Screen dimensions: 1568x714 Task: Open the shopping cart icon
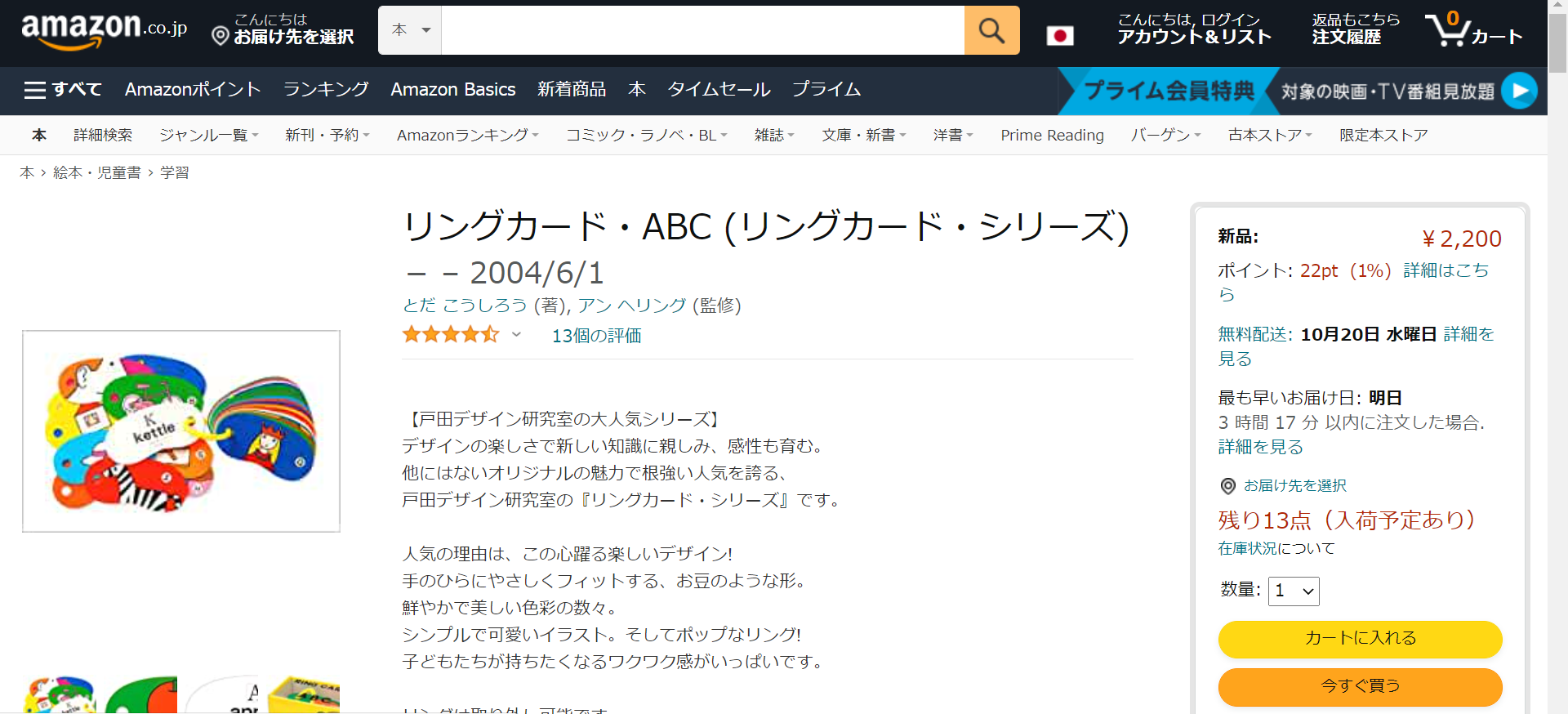pyautogui.click(x=1473, y=30)
